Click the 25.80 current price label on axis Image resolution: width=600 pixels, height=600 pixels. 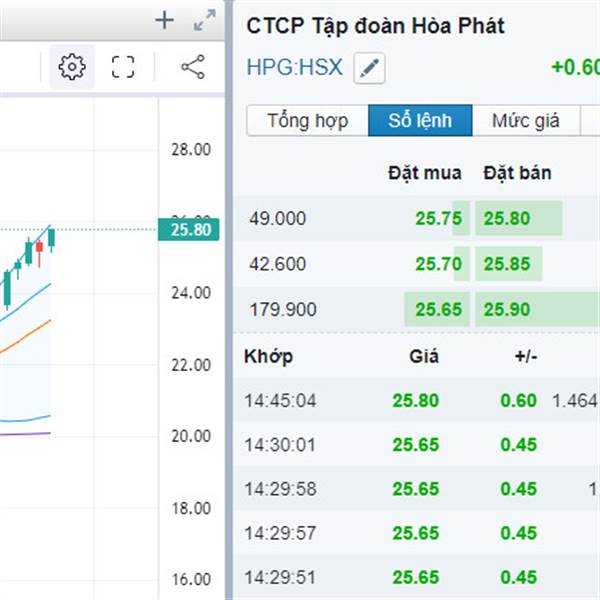click(x=189, y=230)
